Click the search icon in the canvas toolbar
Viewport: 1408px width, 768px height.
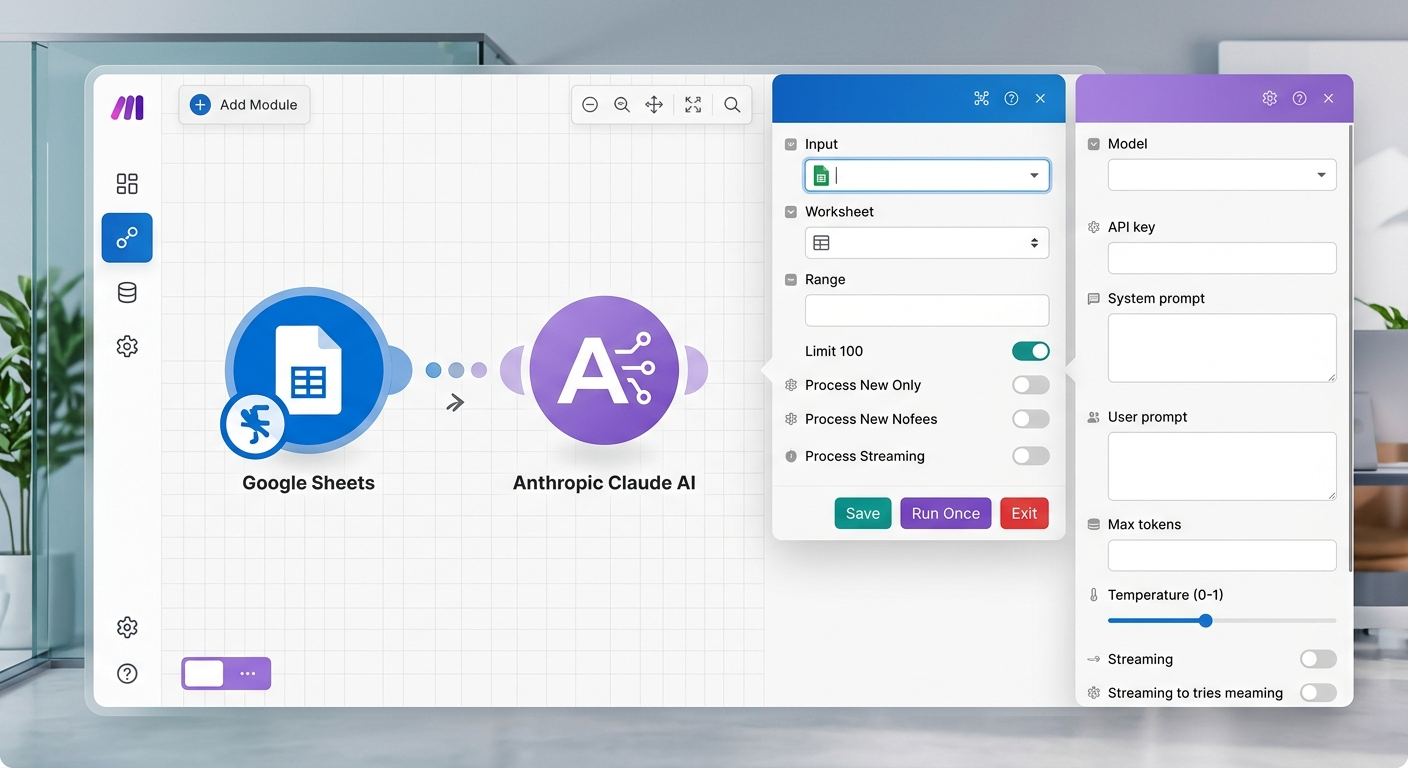pyautogui.click(x=732, y=104)
